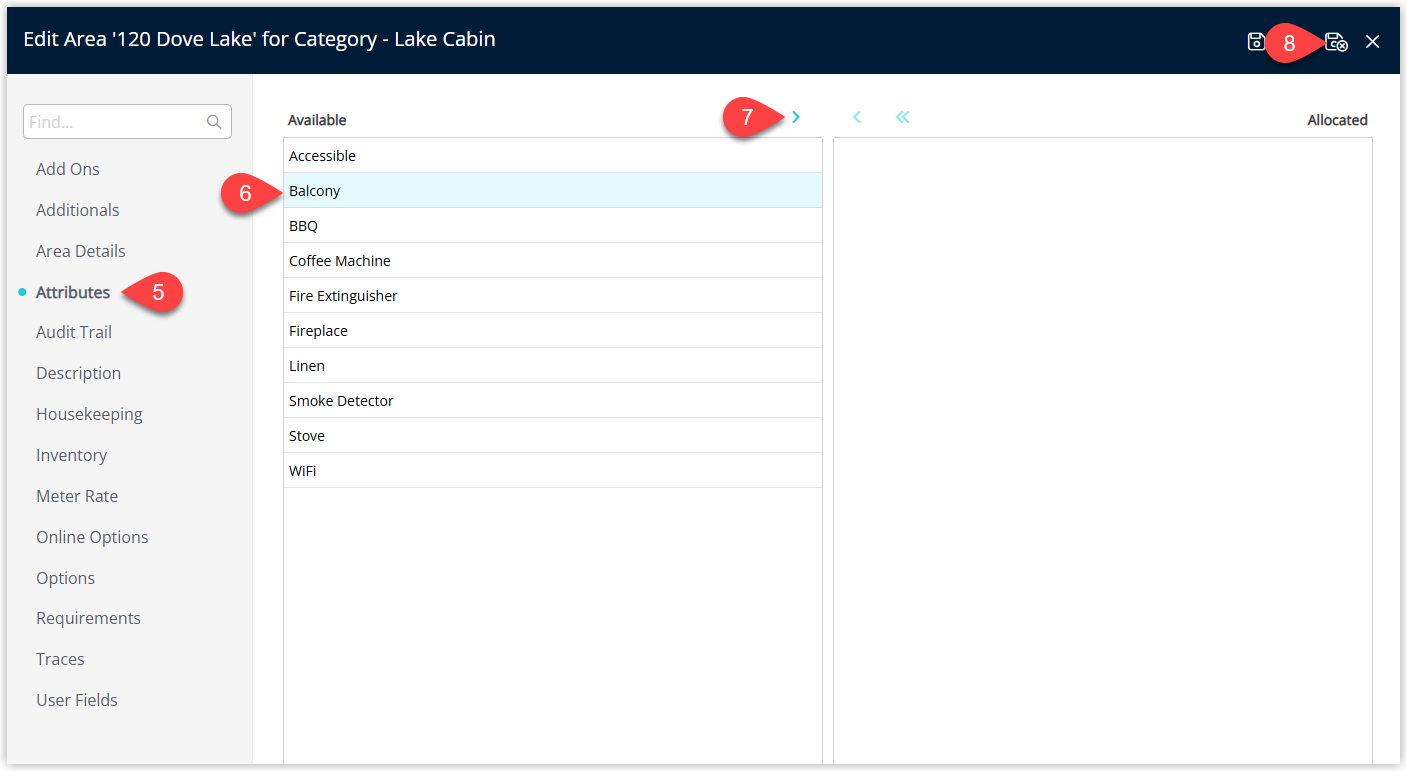Screen dimensions: 1408x772
Task: Open the Options section
Action: [66, 578]
